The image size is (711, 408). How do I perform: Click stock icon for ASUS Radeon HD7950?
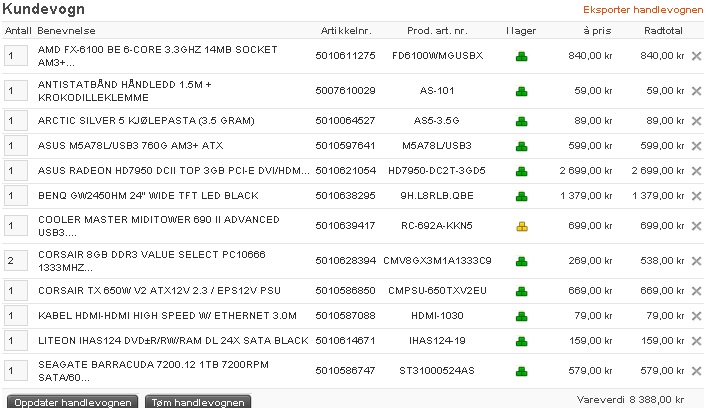[x=521, y=171]
